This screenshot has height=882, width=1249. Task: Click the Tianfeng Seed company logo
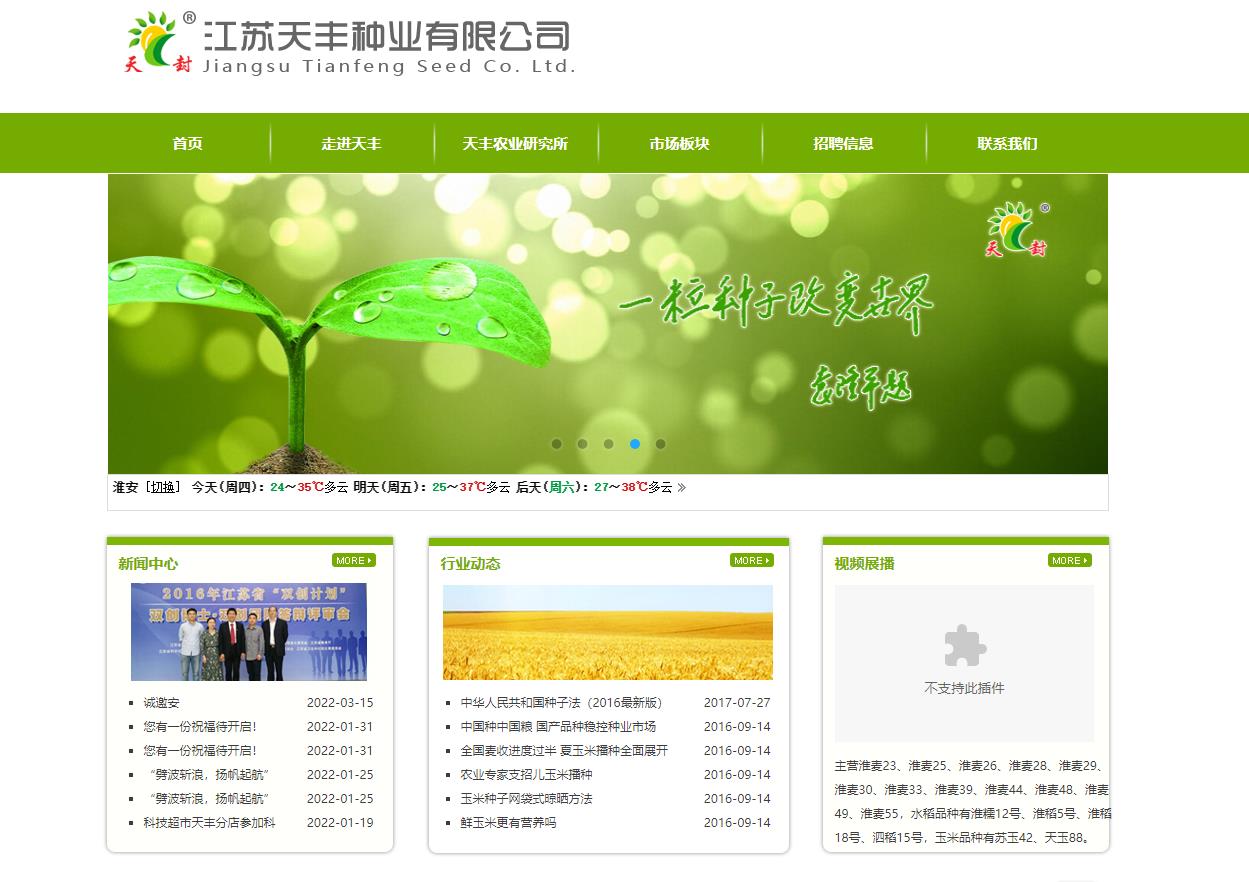(350, 45)
